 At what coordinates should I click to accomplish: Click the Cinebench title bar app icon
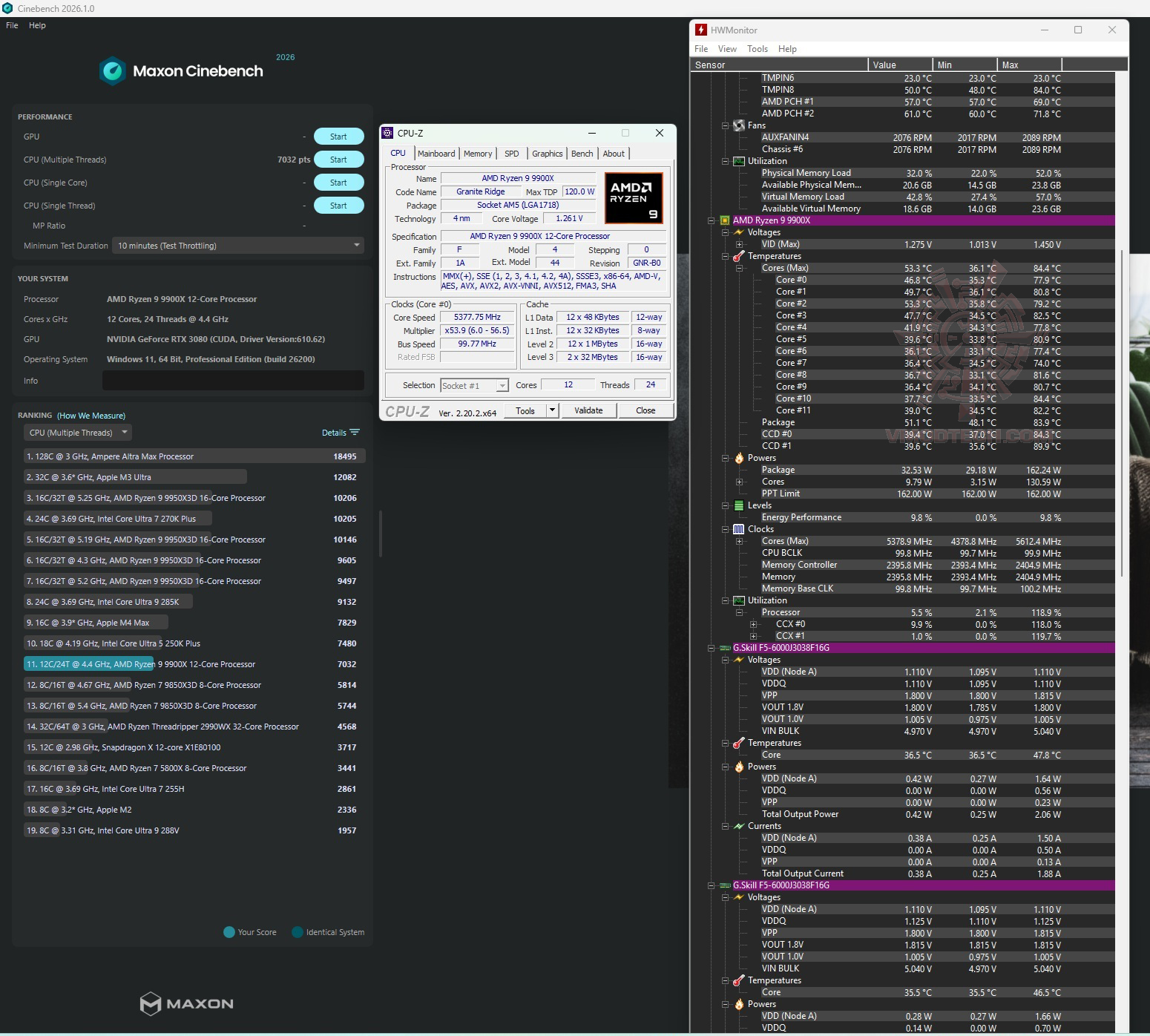(x=7, y=8)
